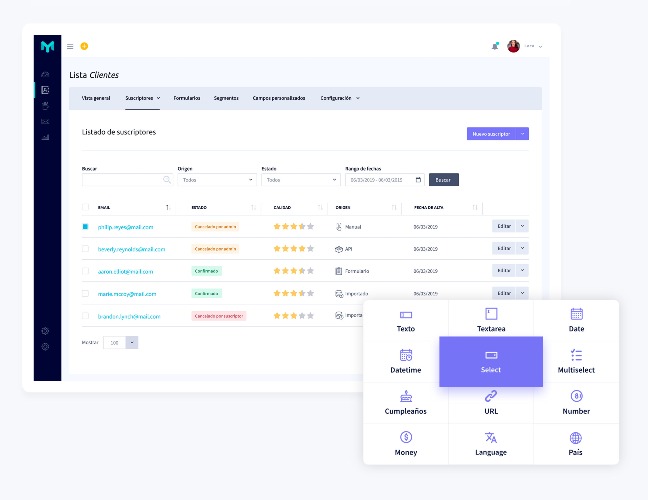Viewport: 648px width, 500px height.
Task: Open the notifications bell icon
Action: tap(495, 46)
